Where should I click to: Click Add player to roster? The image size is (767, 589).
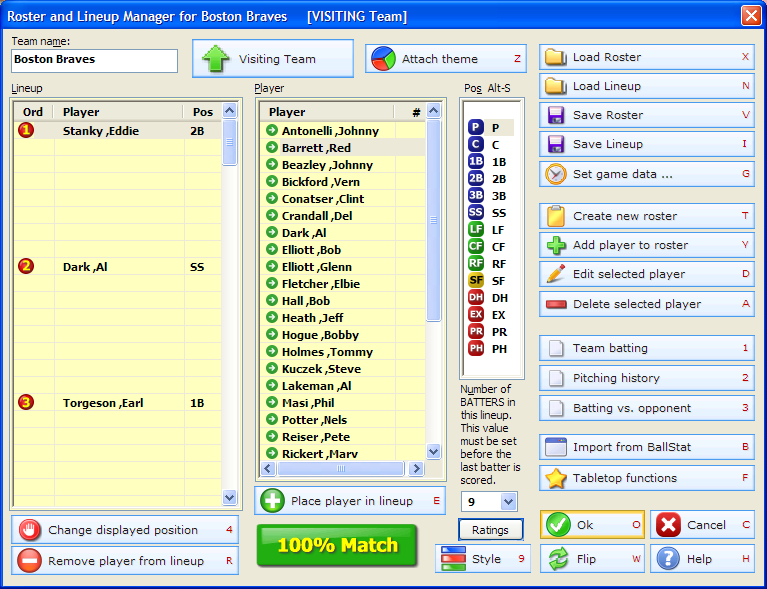tap(647, 245)
